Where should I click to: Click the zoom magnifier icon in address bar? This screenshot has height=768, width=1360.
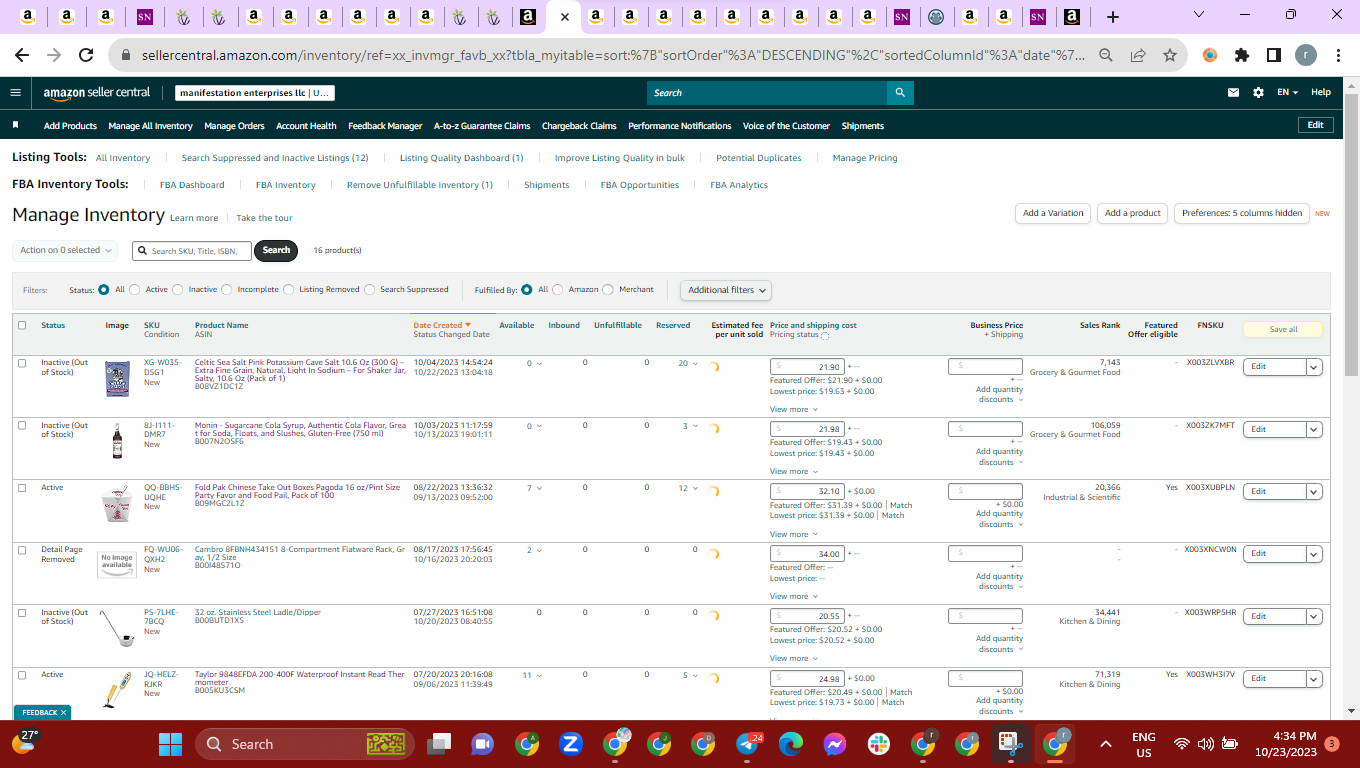(1106, 56)
